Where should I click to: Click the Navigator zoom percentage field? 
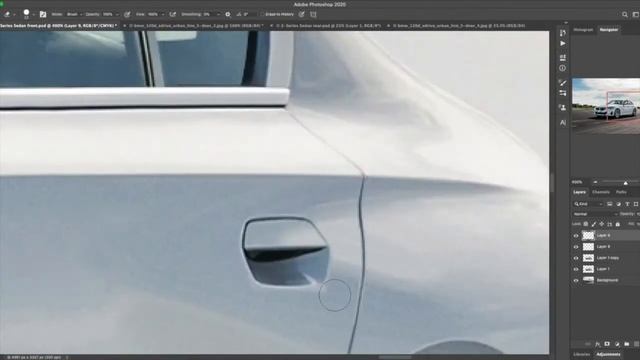coord(577,182)
